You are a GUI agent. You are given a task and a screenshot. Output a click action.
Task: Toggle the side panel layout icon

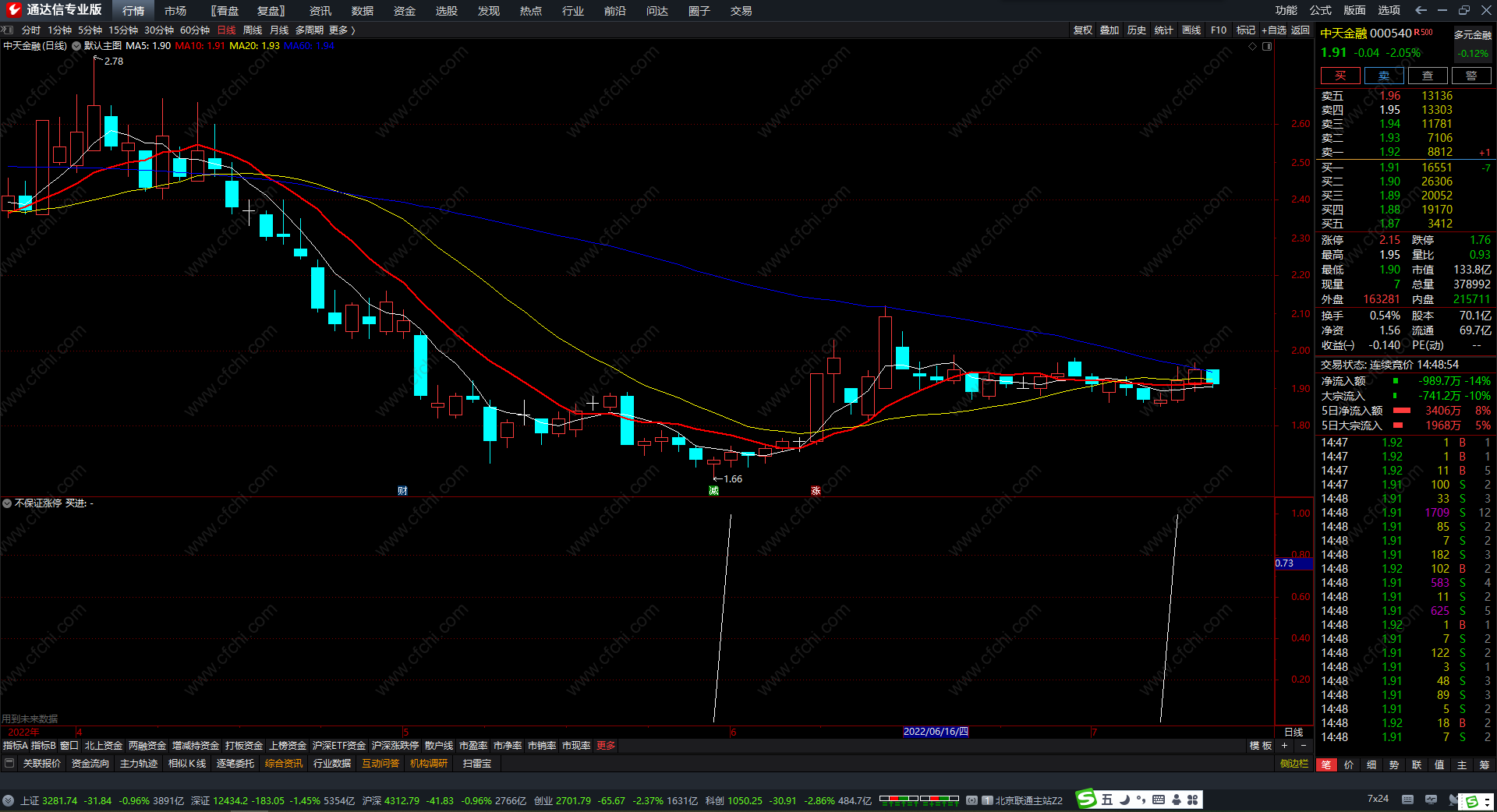[1267, 46]
